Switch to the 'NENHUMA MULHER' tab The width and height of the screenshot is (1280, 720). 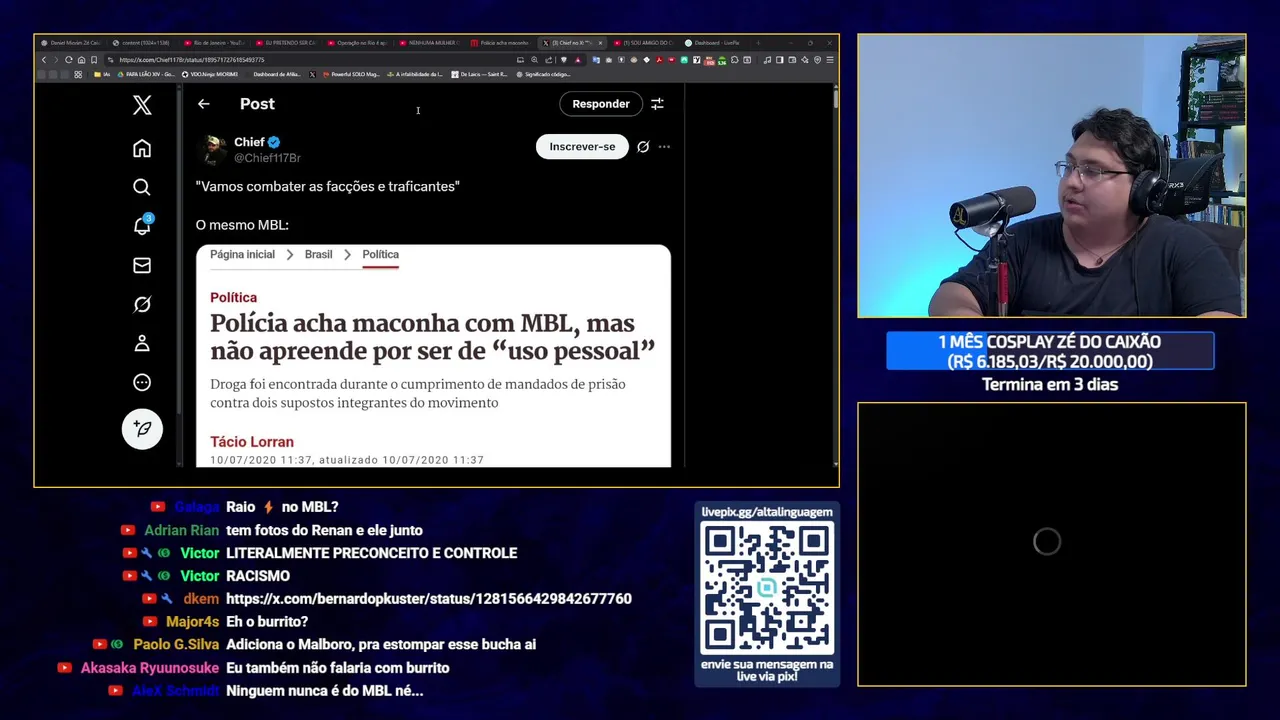tap(429, 43)
